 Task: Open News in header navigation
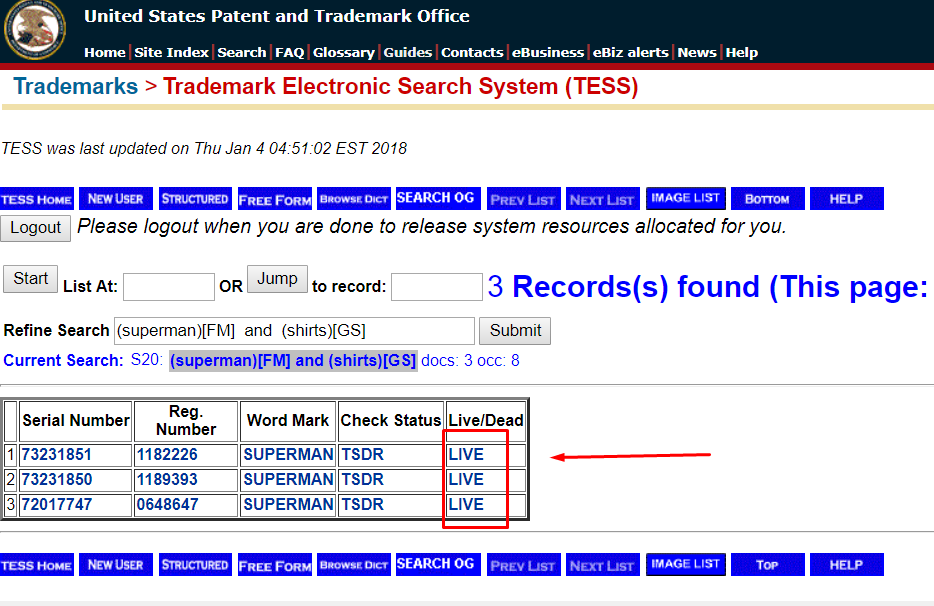point(697,52)
